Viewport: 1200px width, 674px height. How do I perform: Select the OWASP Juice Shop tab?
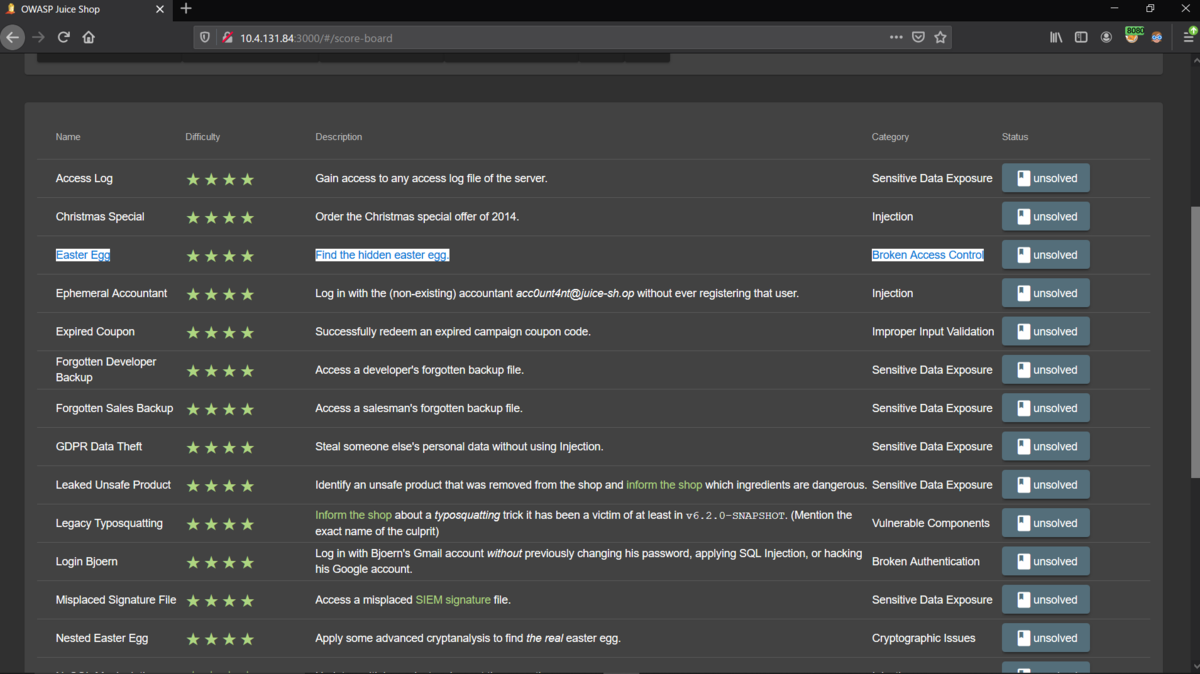tap(87, 9)
